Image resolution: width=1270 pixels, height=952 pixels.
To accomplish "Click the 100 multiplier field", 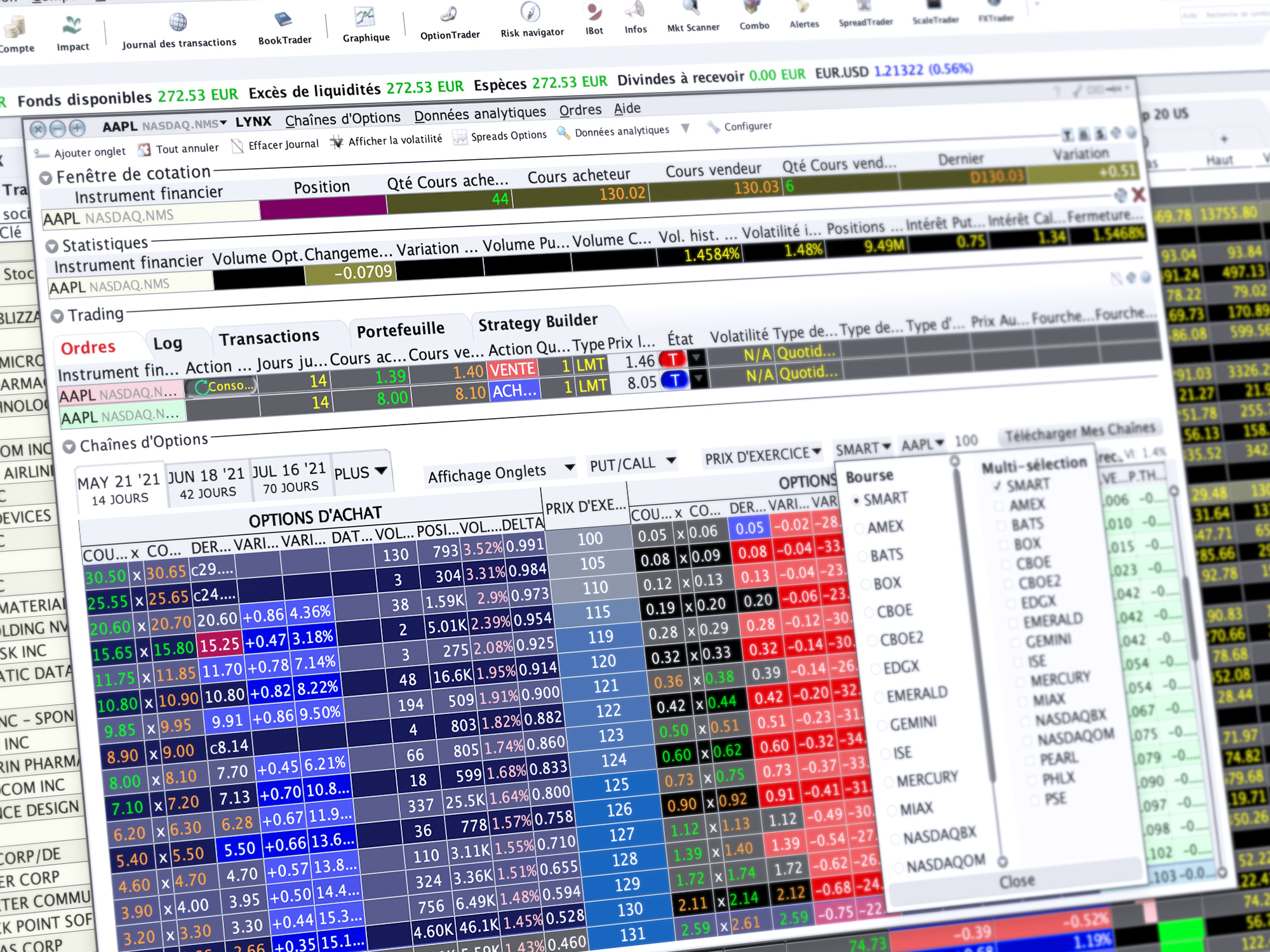I will (x=966, y=441).
